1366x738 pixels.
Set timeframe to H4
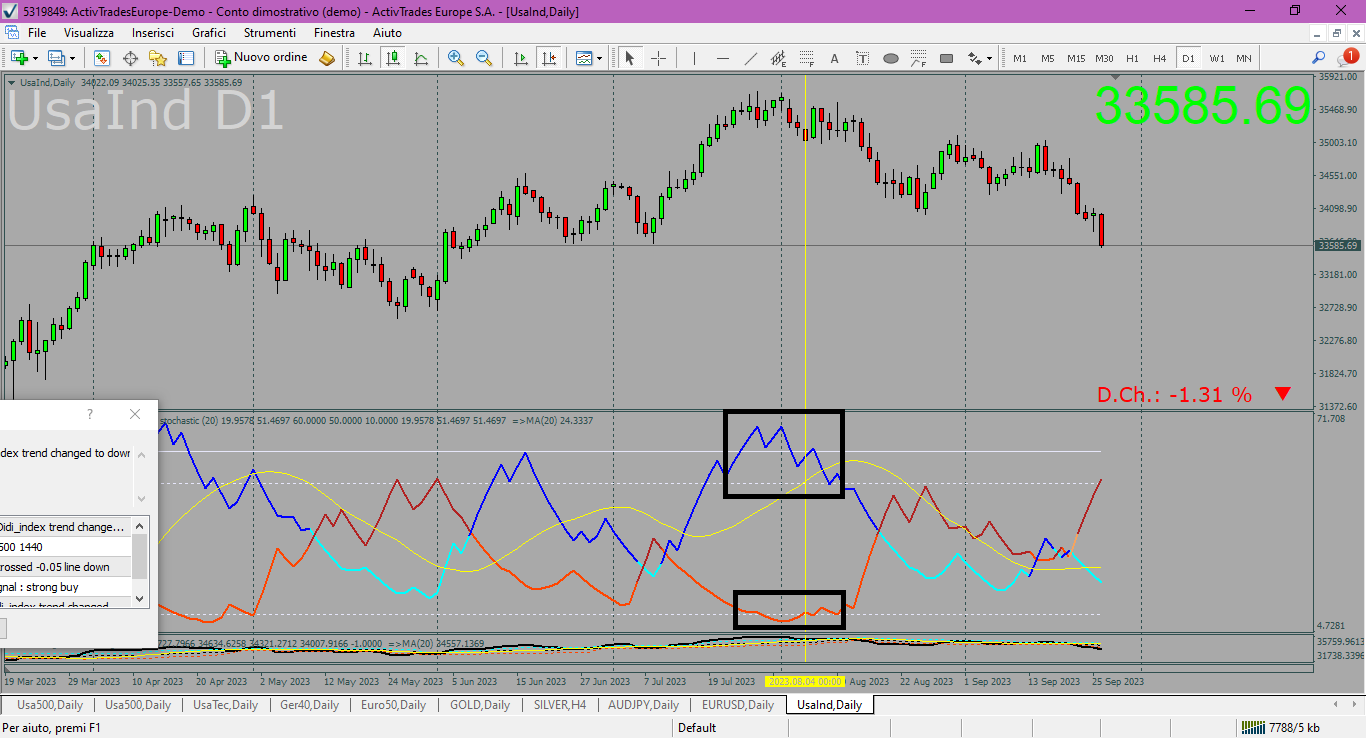[1160, 58]
